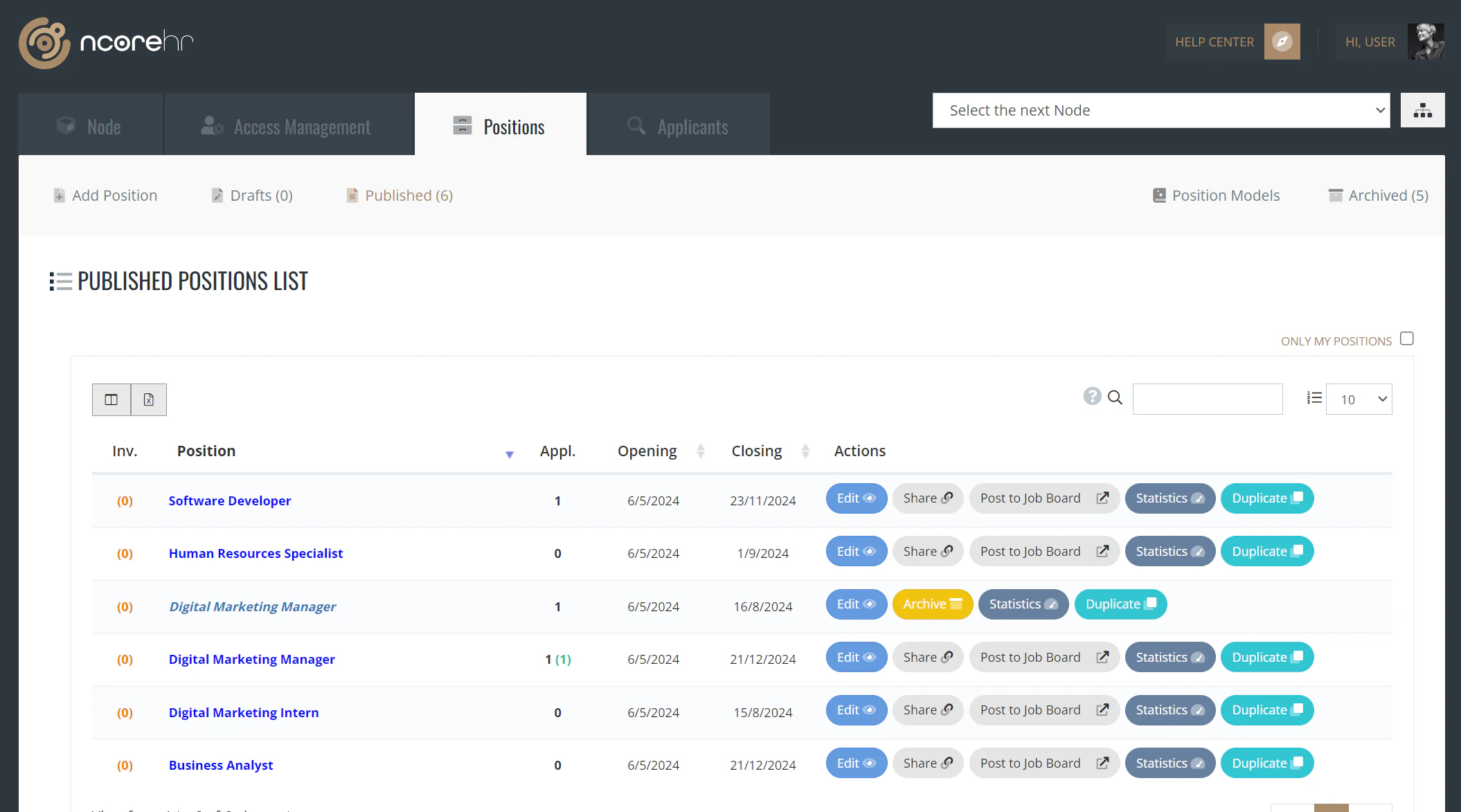
Task: Archive the Digital Marketing Manager position
Action: point(932,604)
